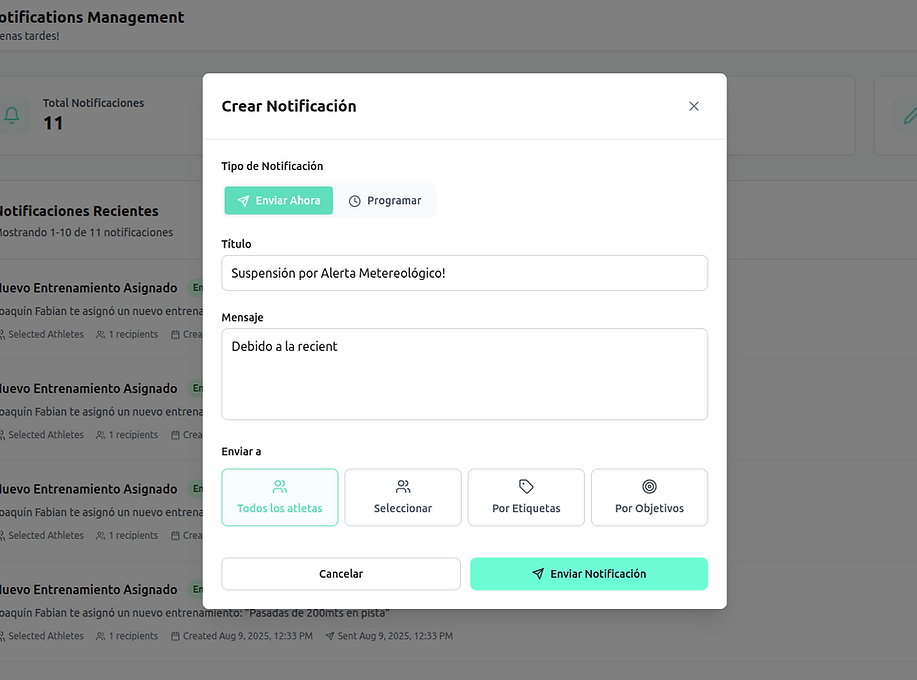The height and width of the screenshot is (680, 917).
Task: Click the Mostrando 1-10 de 11 notificaciones text
Action: pos(85,232)
